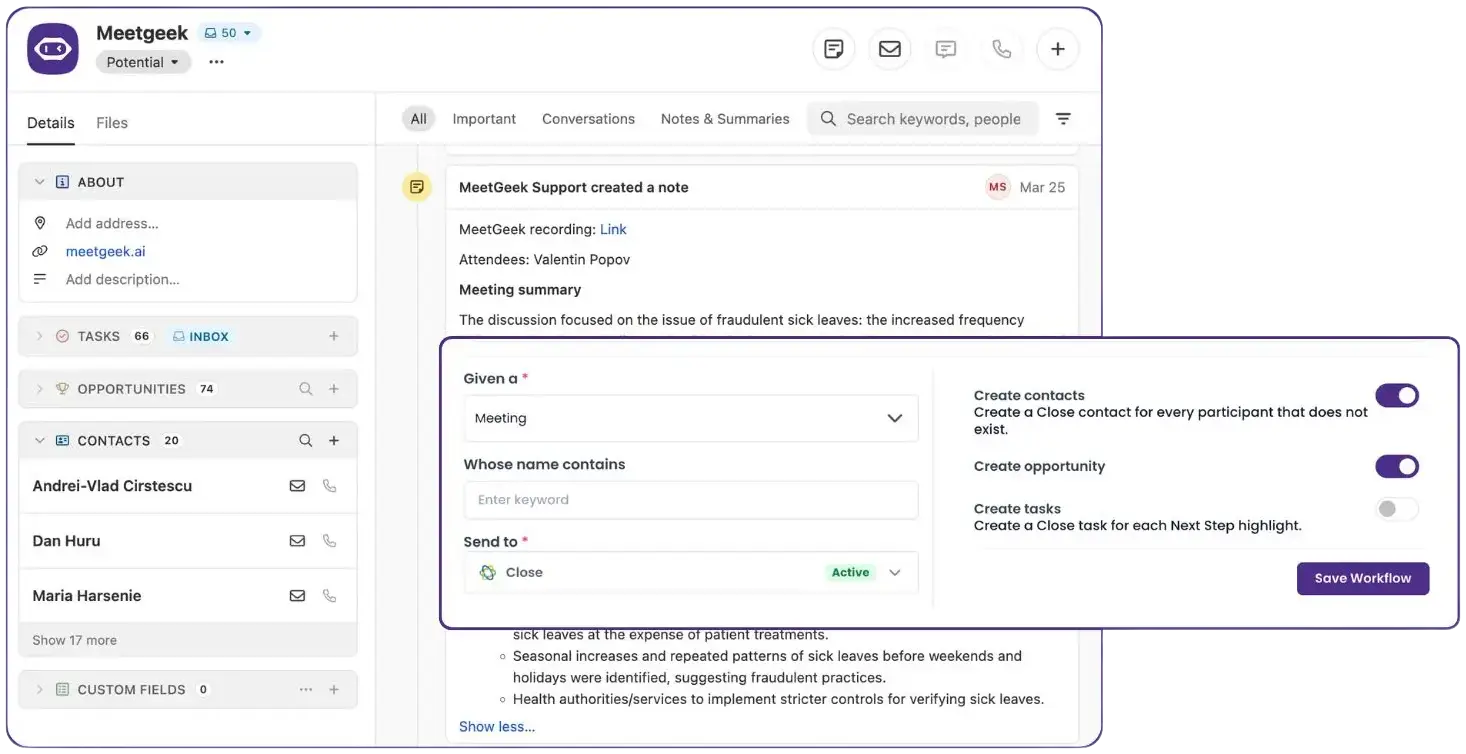Add a new task with the plus icon
This screenshot has height=754, width=1466.
(x=334, y=336)
